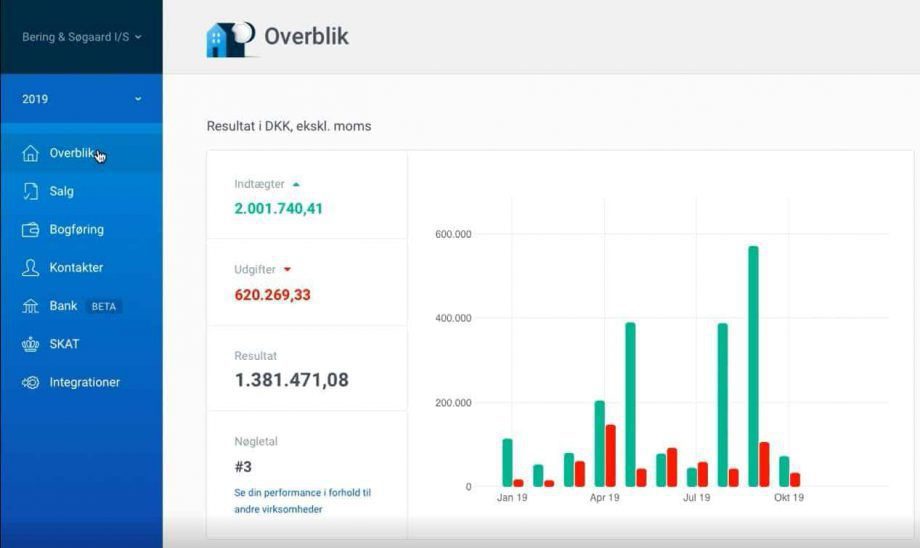Viewport: 920px width, 548px height.
Task: Expand the Bering & Søgaard I/S company dropdown
Action: [82, 37]
